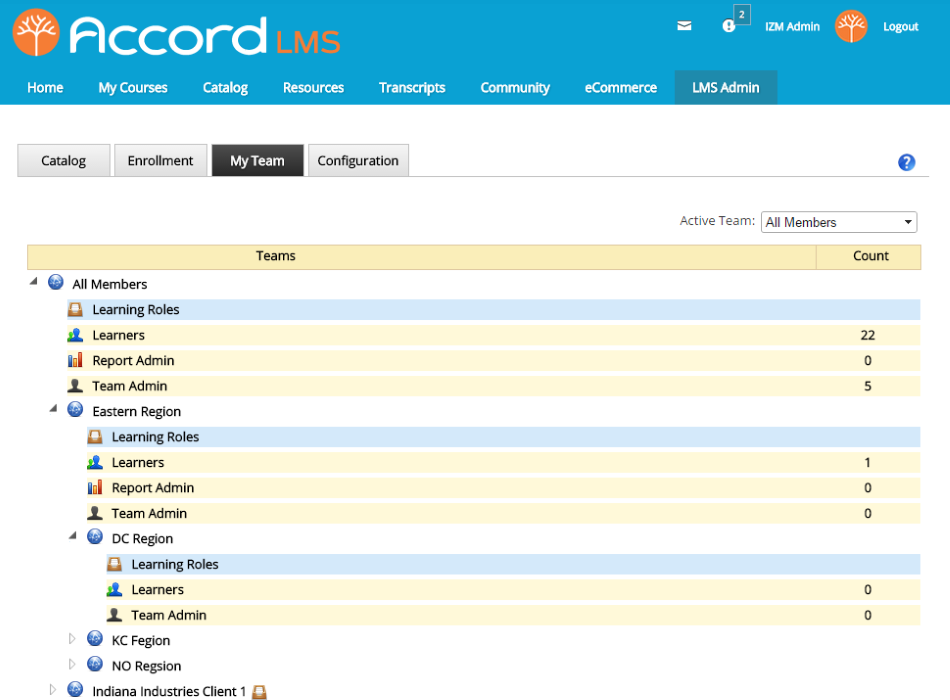Click the Team Admin label under DC Region
This screenshot has height=700, width=950.
pos(169,615)
